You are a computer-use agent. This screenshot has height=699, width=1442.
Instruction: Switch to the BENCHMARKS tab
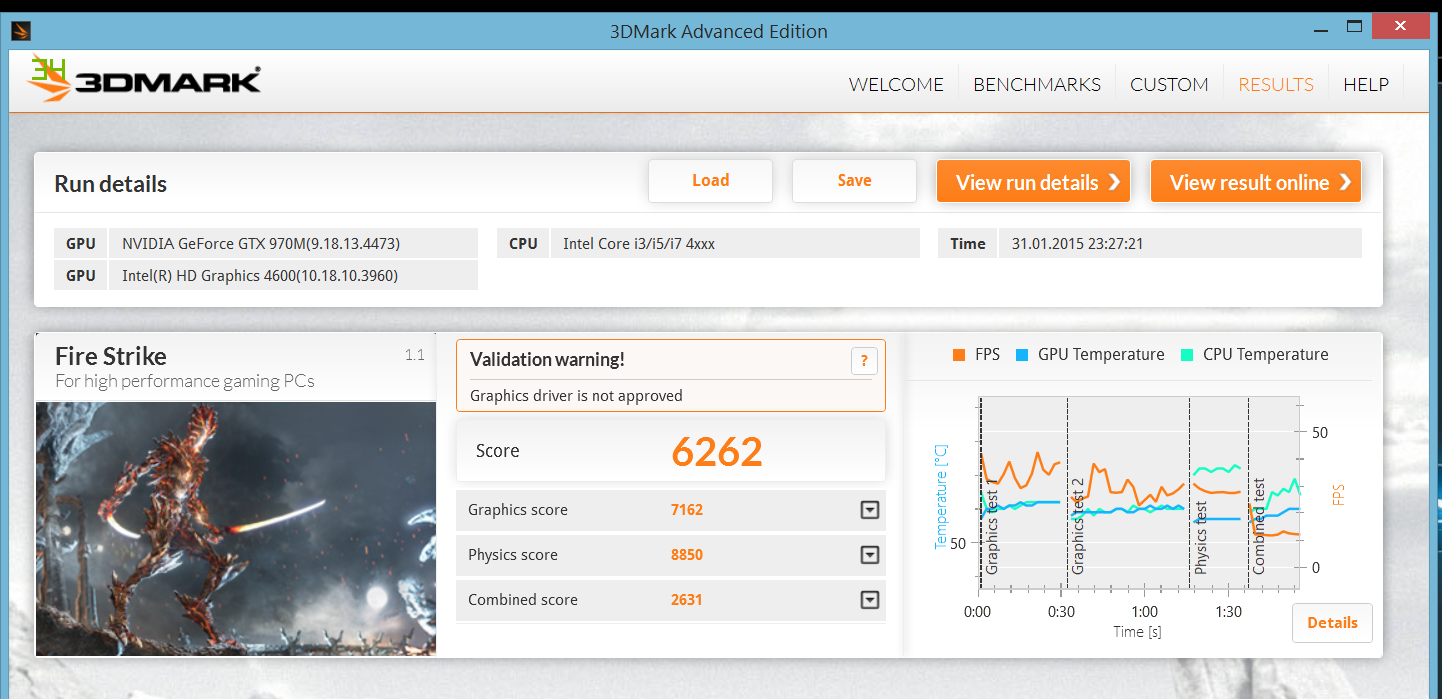point(1037,85)
